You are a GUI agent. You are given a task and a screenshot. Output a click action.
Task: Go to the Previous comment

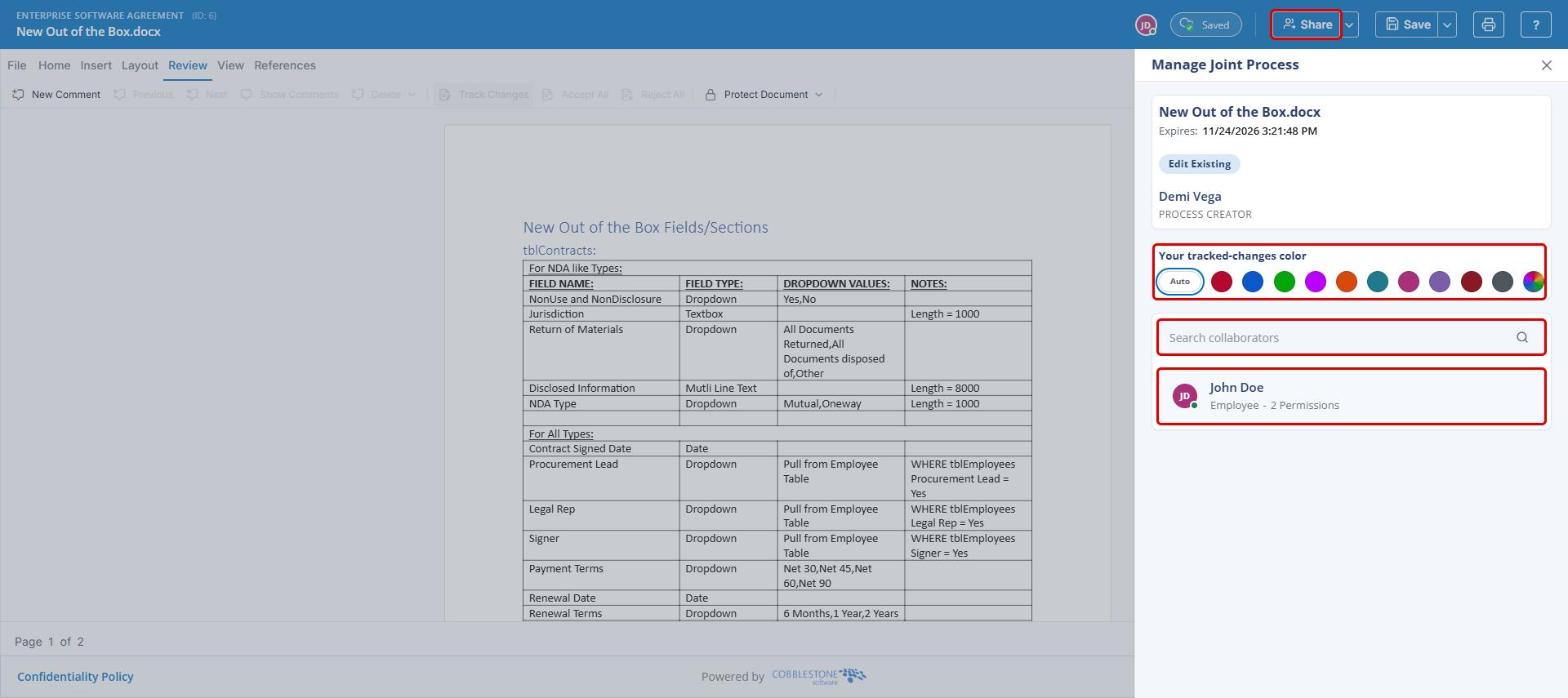tap(143, 94)
